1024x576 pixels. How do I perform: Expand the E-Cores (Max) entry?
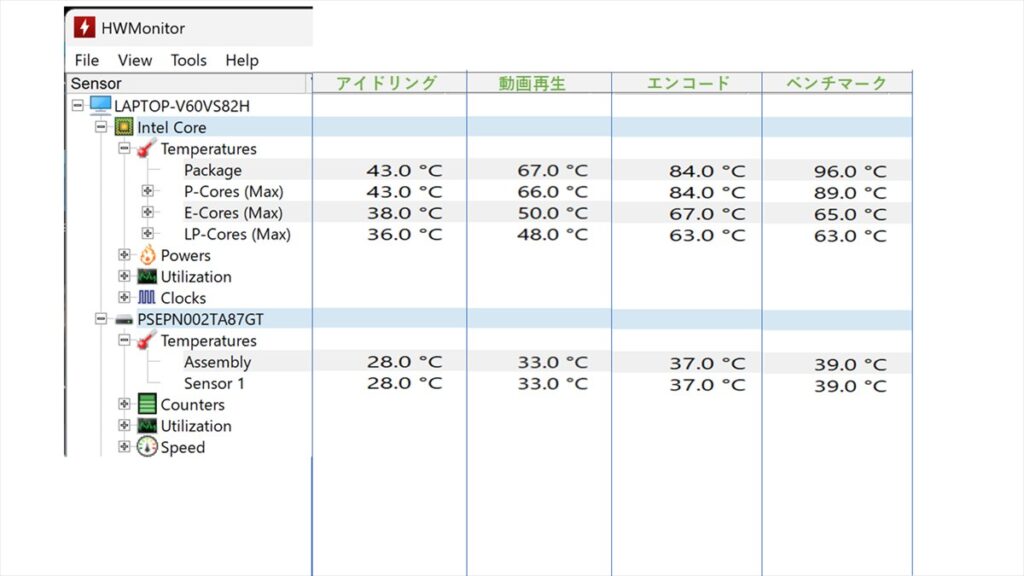coord(148,212)
